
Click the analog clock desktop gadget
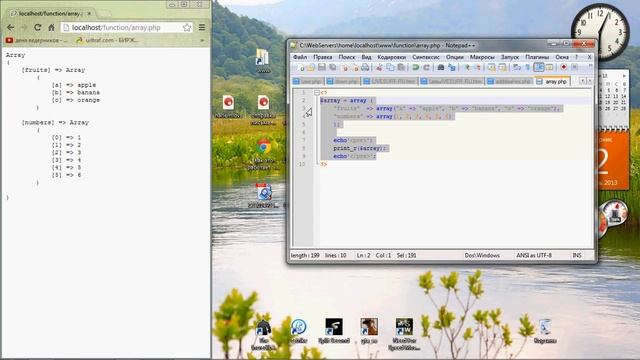tap(600, 33)
